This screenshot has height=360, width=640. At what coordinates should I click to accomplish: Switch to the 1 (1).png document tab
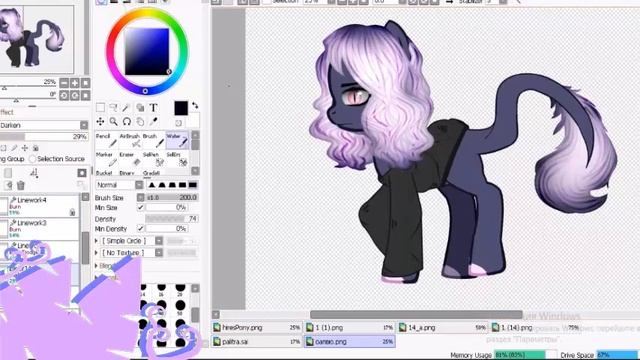(350, 327)
